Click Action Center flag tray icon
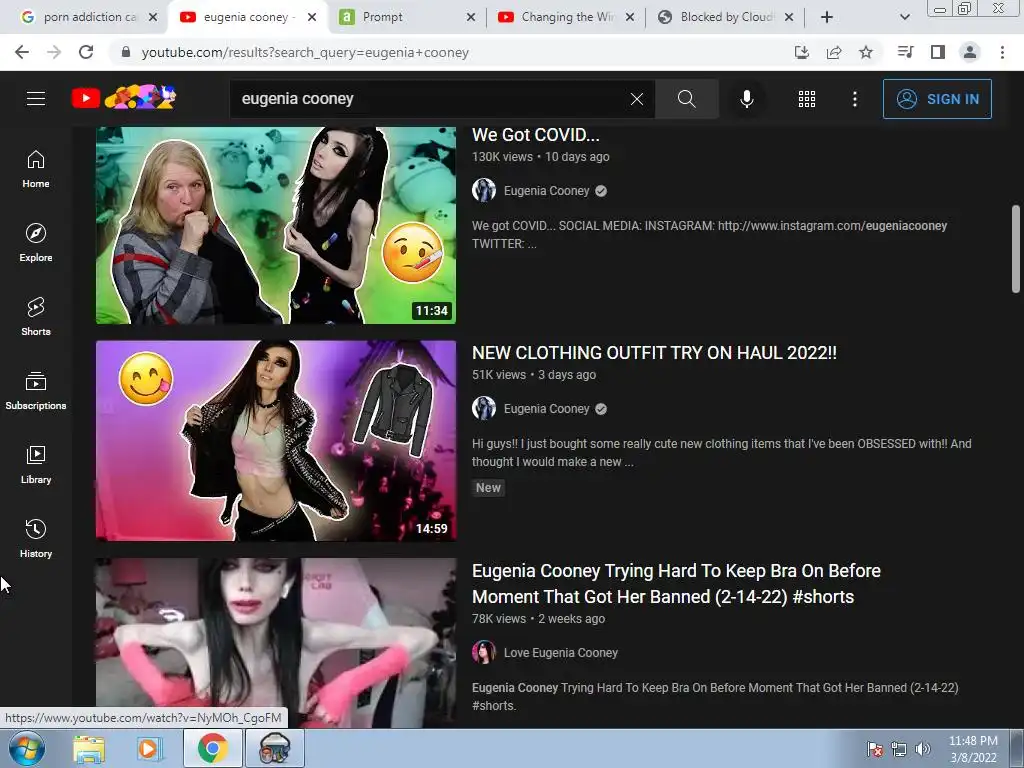1024x768 pixels. [x=875, y=749]
